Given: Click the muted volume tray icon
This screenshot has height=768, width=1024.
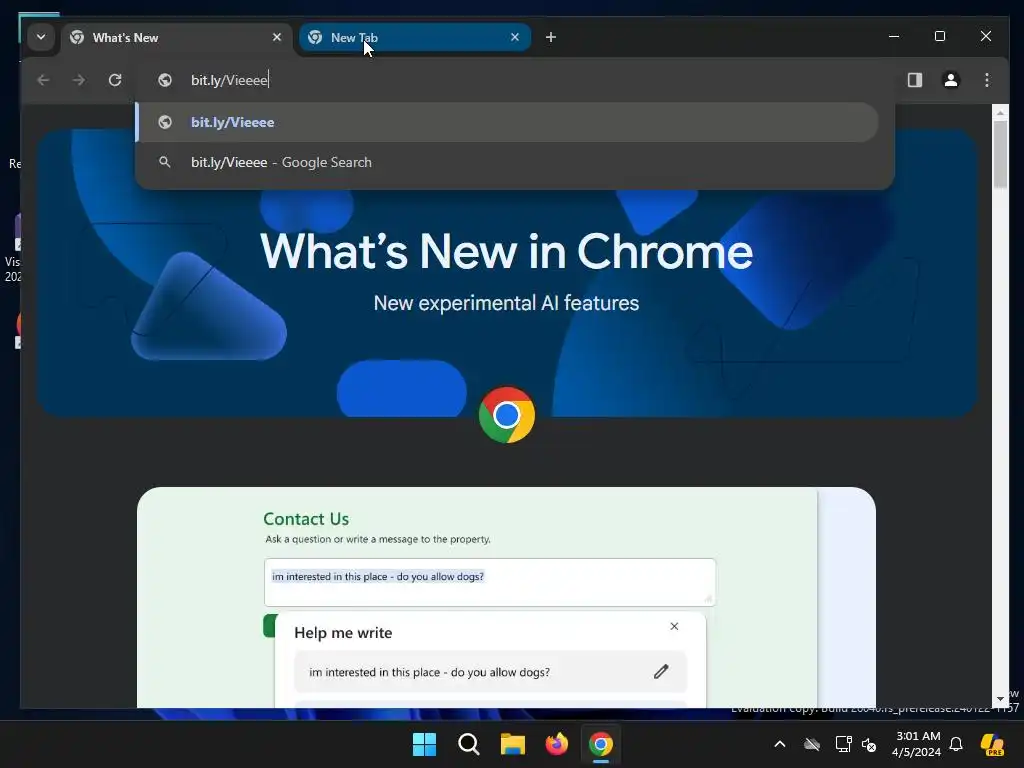Looking at the screenshot, I should click(x=869, y=744).
